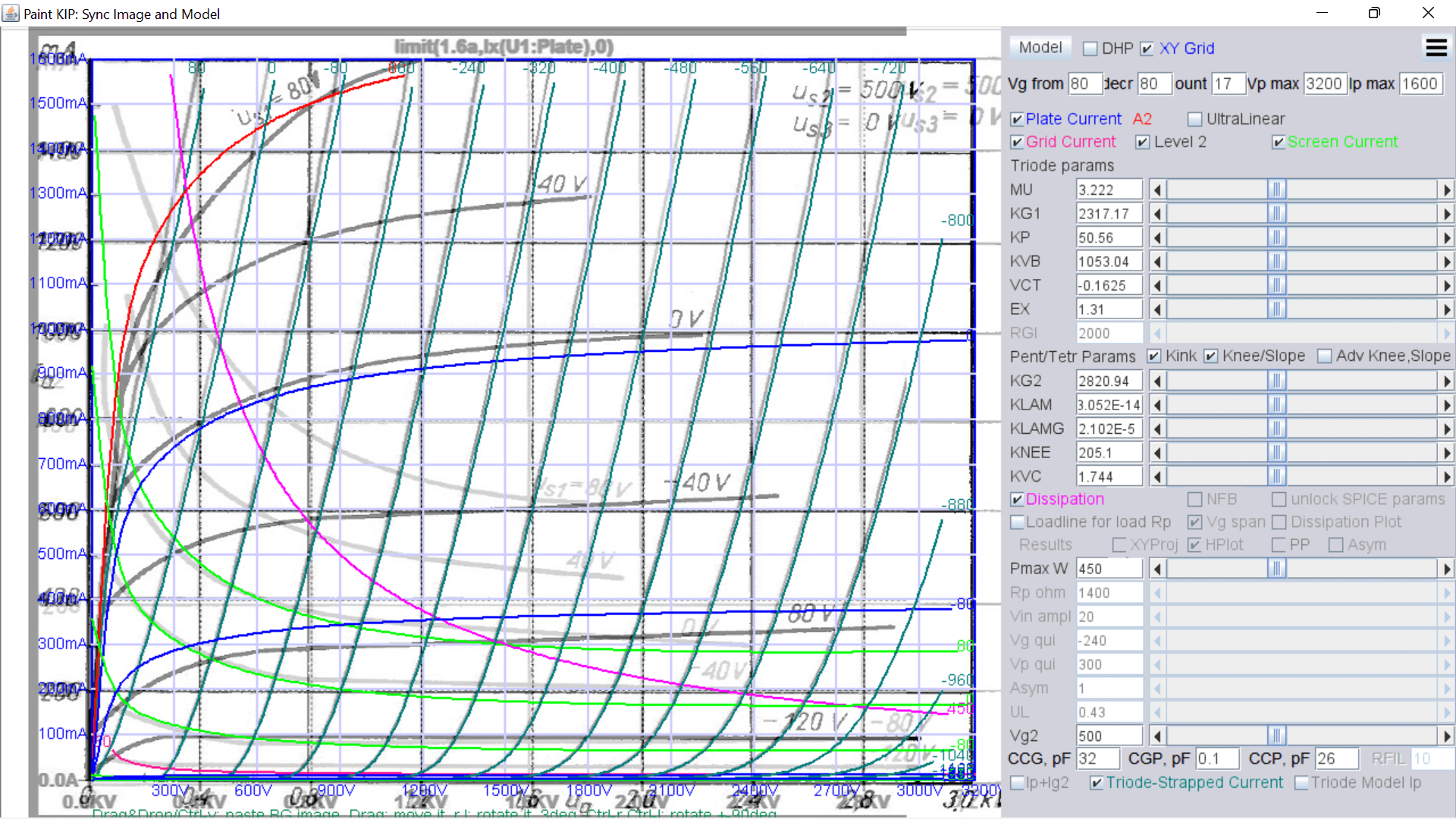Click the MU slider thumb
This screenshot has height=819, width=1456.
tap(1276, 190)
